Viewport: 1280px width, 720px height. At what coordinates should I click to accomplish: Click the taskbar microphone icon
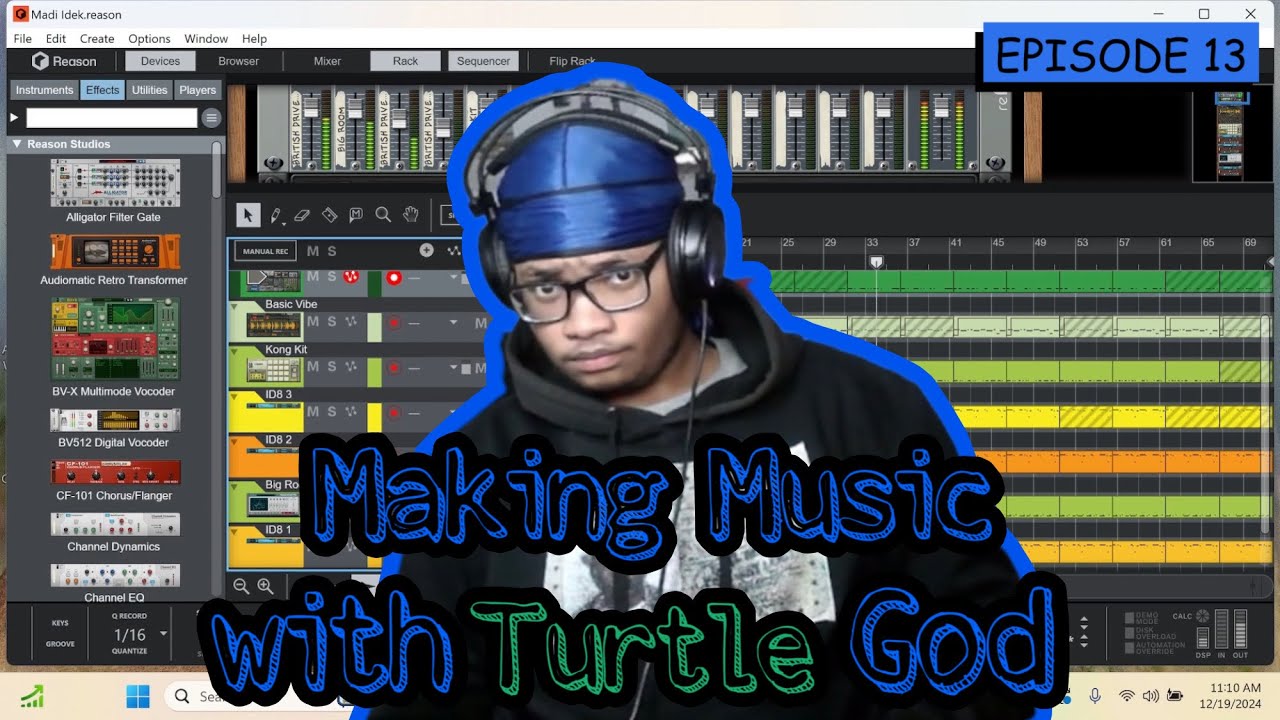[1095, 696]
